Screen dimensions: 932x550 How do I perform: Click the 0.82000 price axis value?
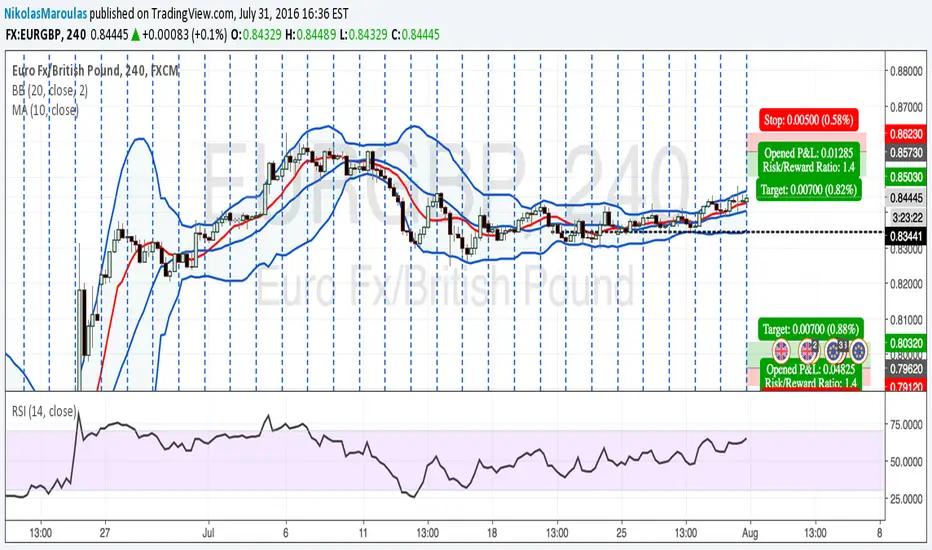click(x=906, y=284)
